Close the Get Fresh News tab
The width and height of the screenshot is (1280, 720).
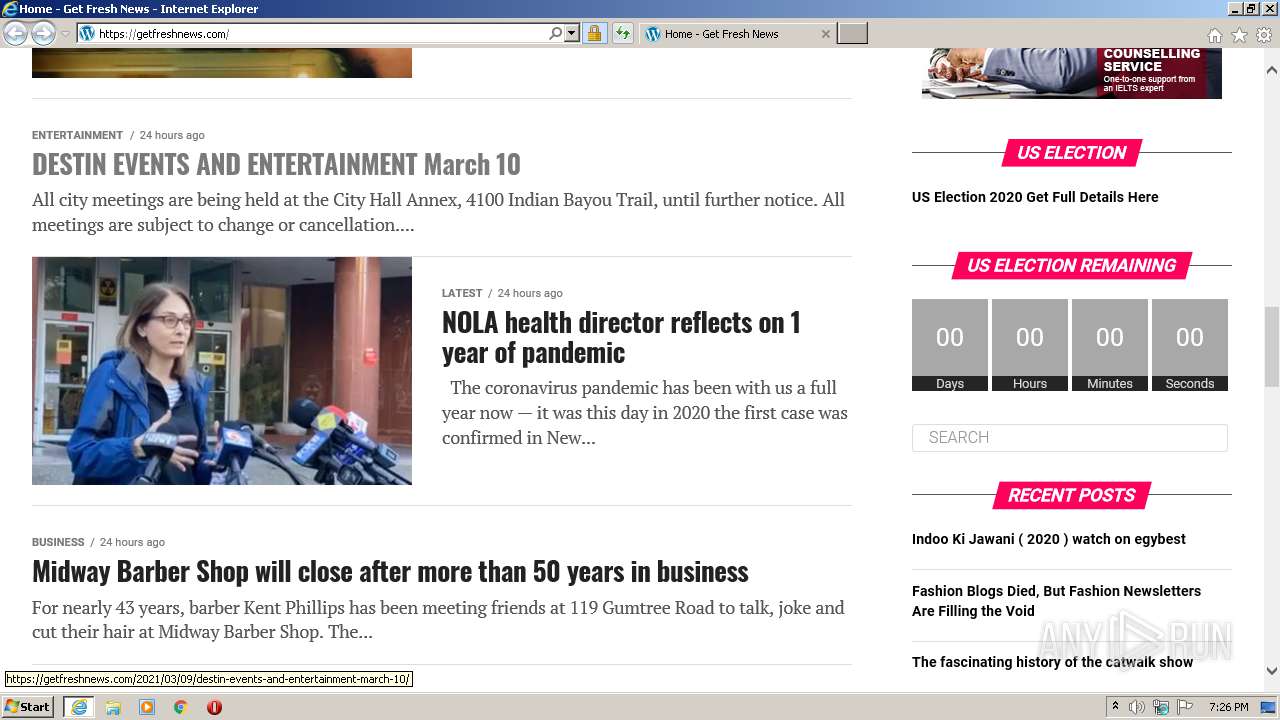(826, 34)
